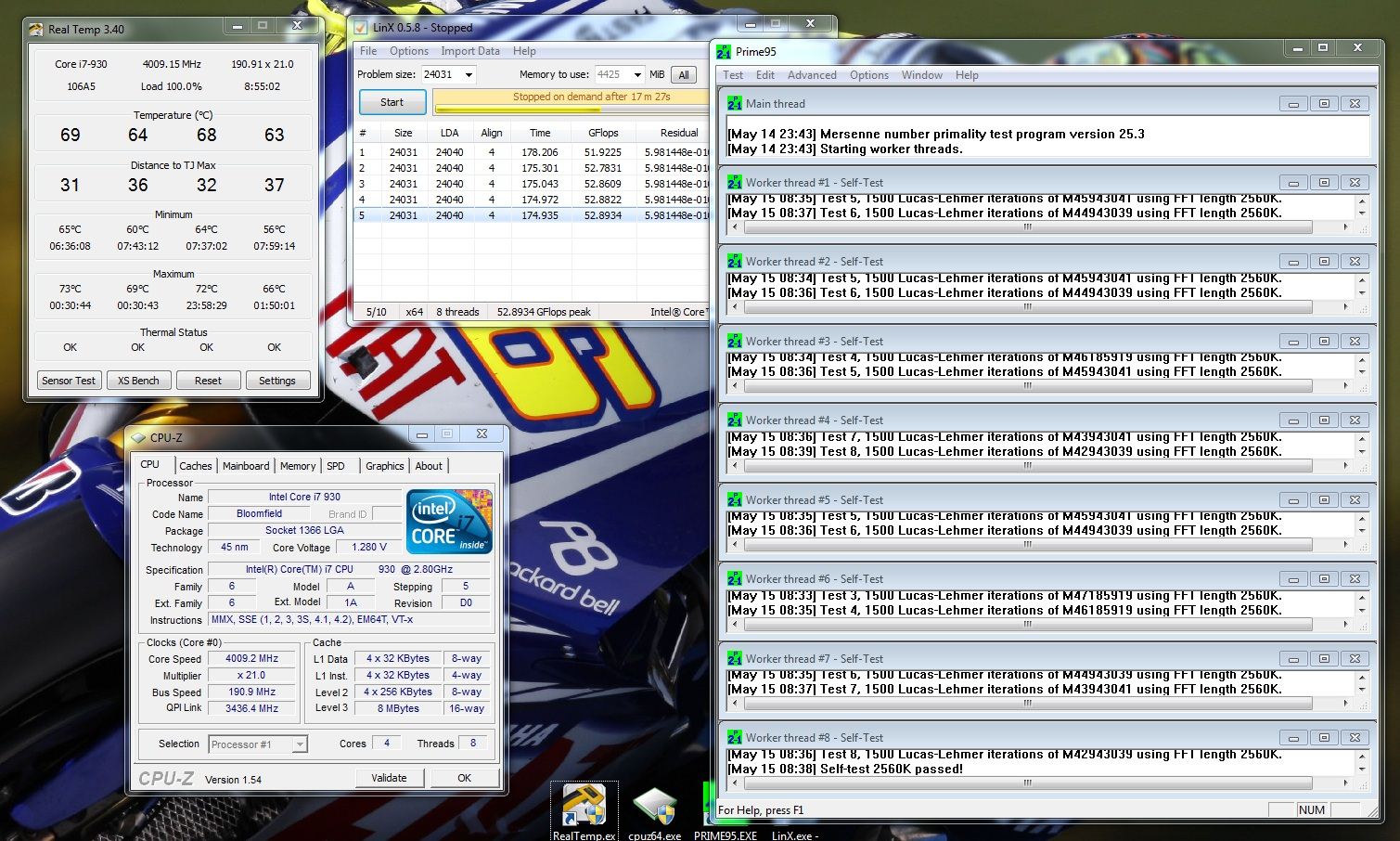Screen dimensions: 1400x841
Task: Click the LinX progress bar showing Stopped on demand
Action: [x=572, y=101]
